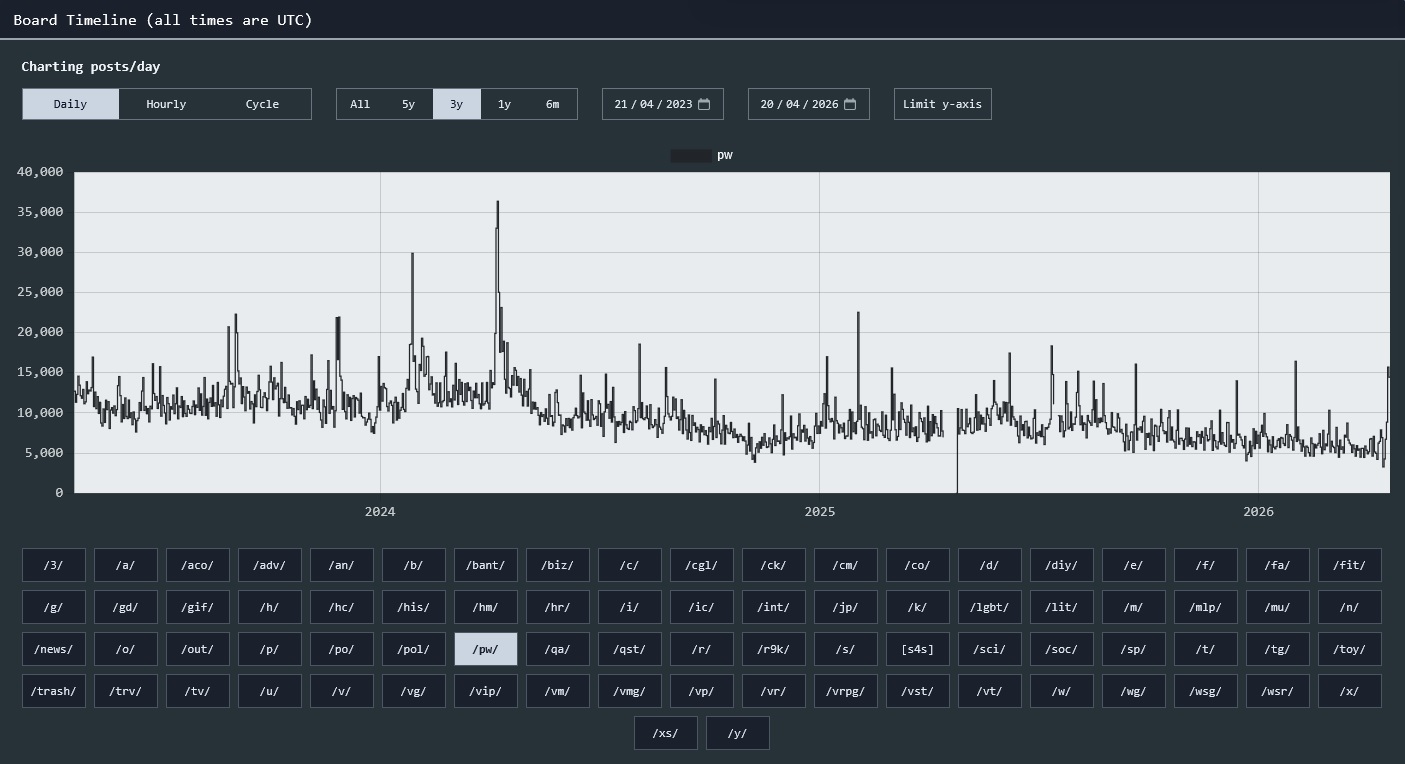The image size is (1405, 764).
Task: Load the /vg/ board data
Action: point(414,691)
